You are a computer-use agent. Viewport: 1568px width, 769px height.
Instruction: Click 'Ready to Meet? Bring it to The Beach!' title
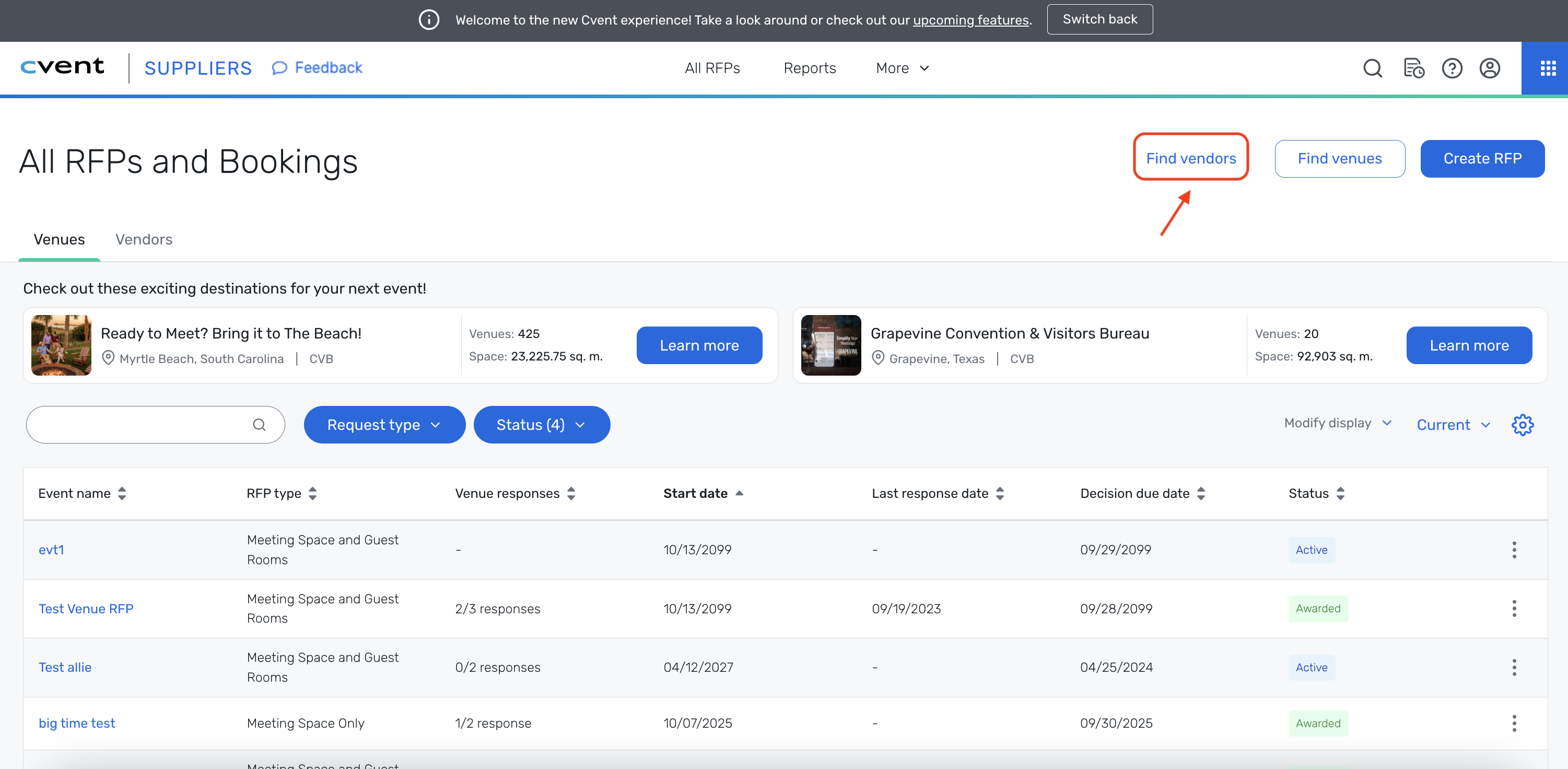[231, 333]
